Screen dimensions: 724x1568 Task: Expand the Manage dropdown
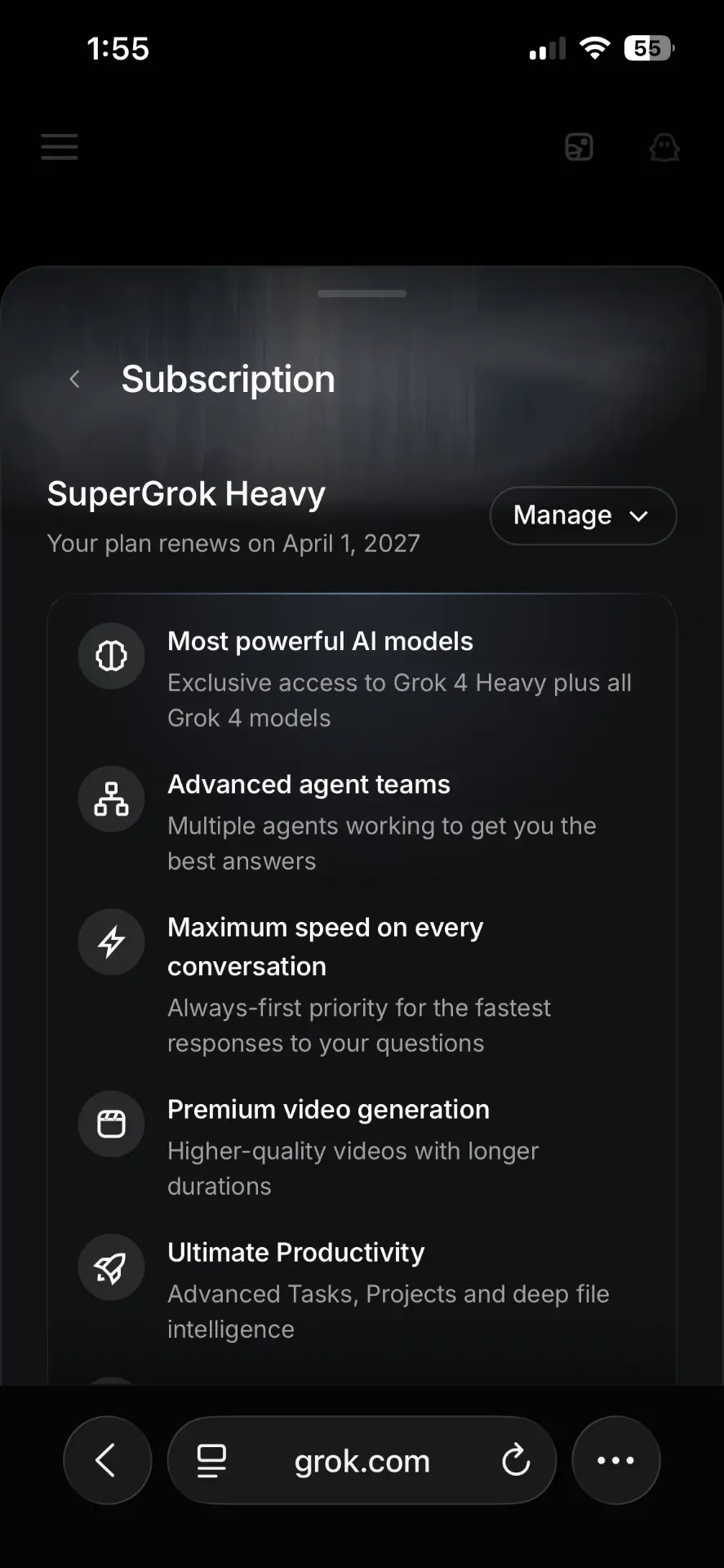[x=583, y=515]
